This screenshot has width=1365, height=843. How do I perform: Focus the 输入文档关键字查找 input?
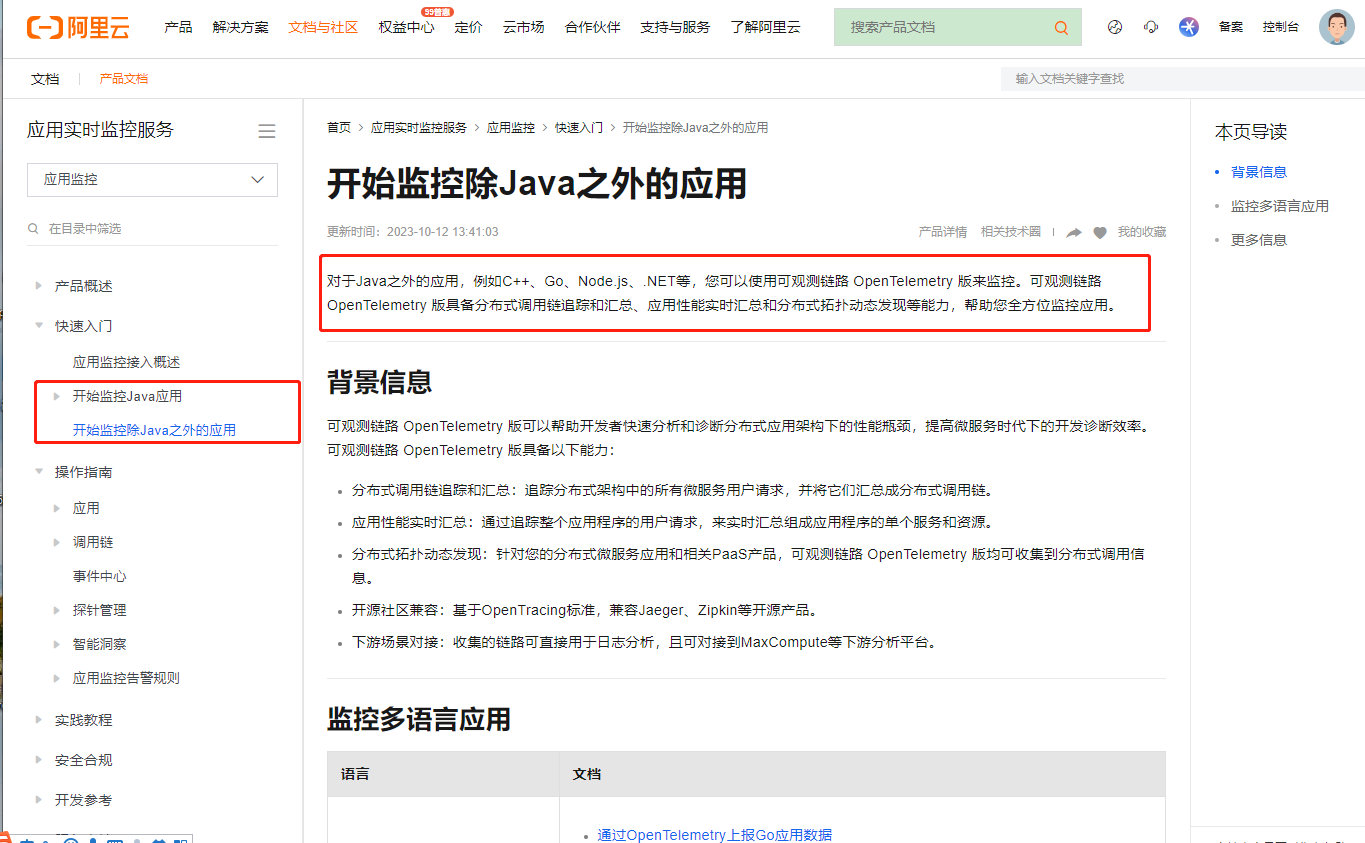[1181, 79]
